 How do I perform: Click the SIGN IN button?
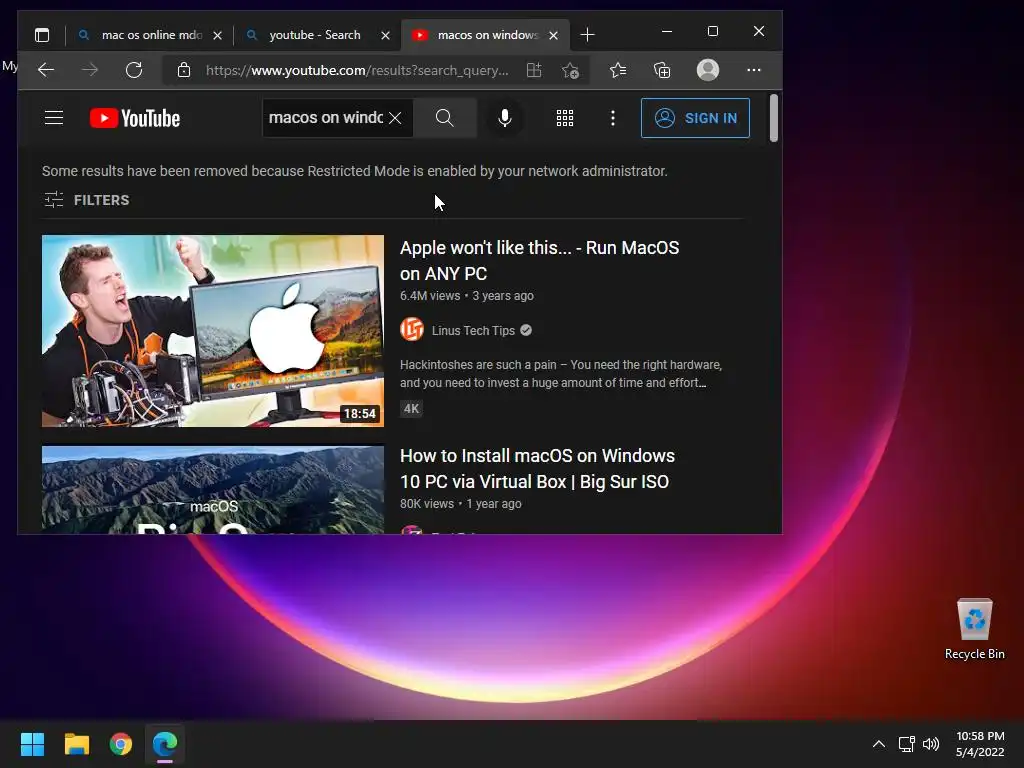coord(696,118)
